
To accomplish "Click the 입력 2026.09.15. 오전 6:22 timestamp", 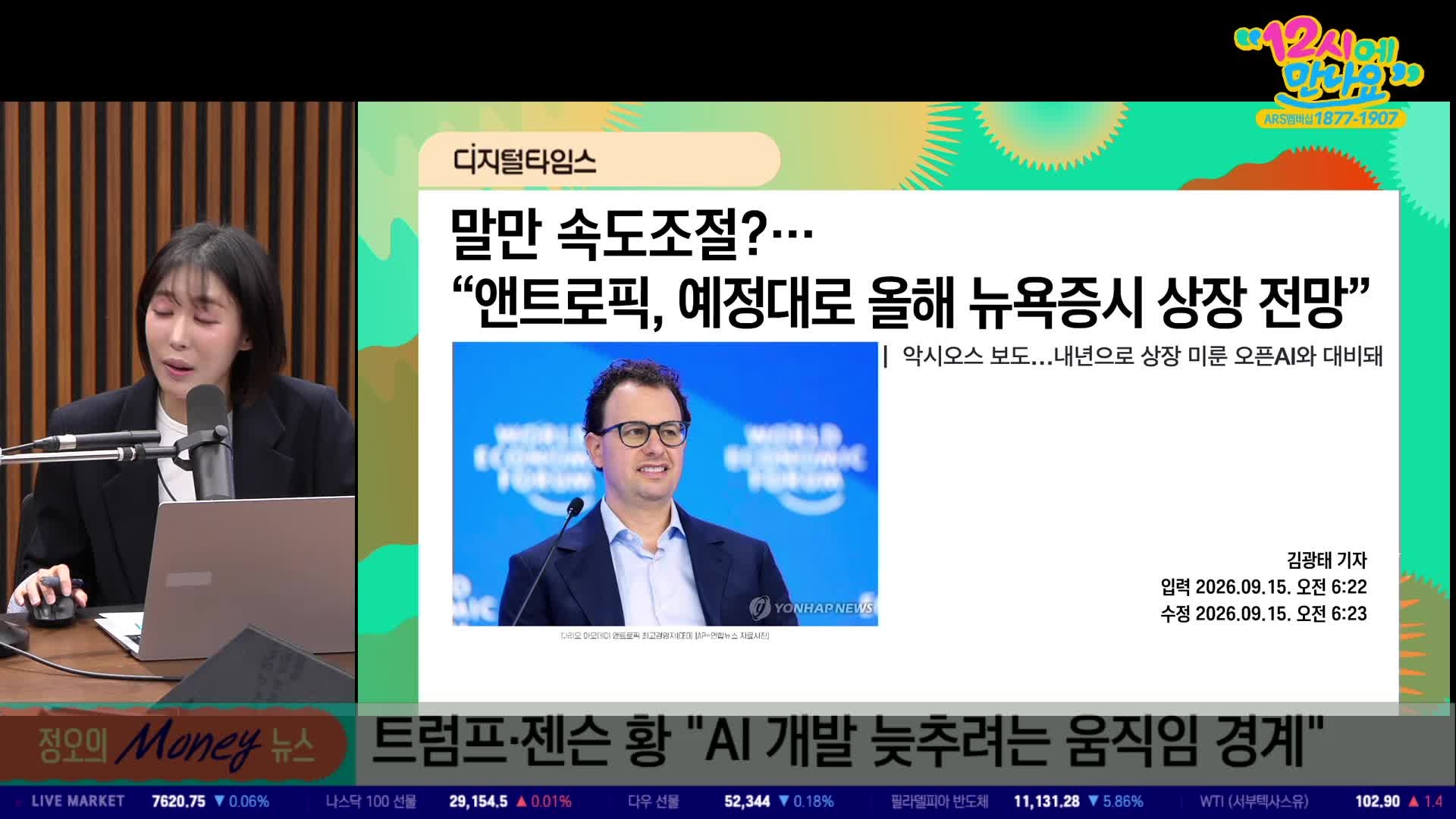I will point(1263,587).
